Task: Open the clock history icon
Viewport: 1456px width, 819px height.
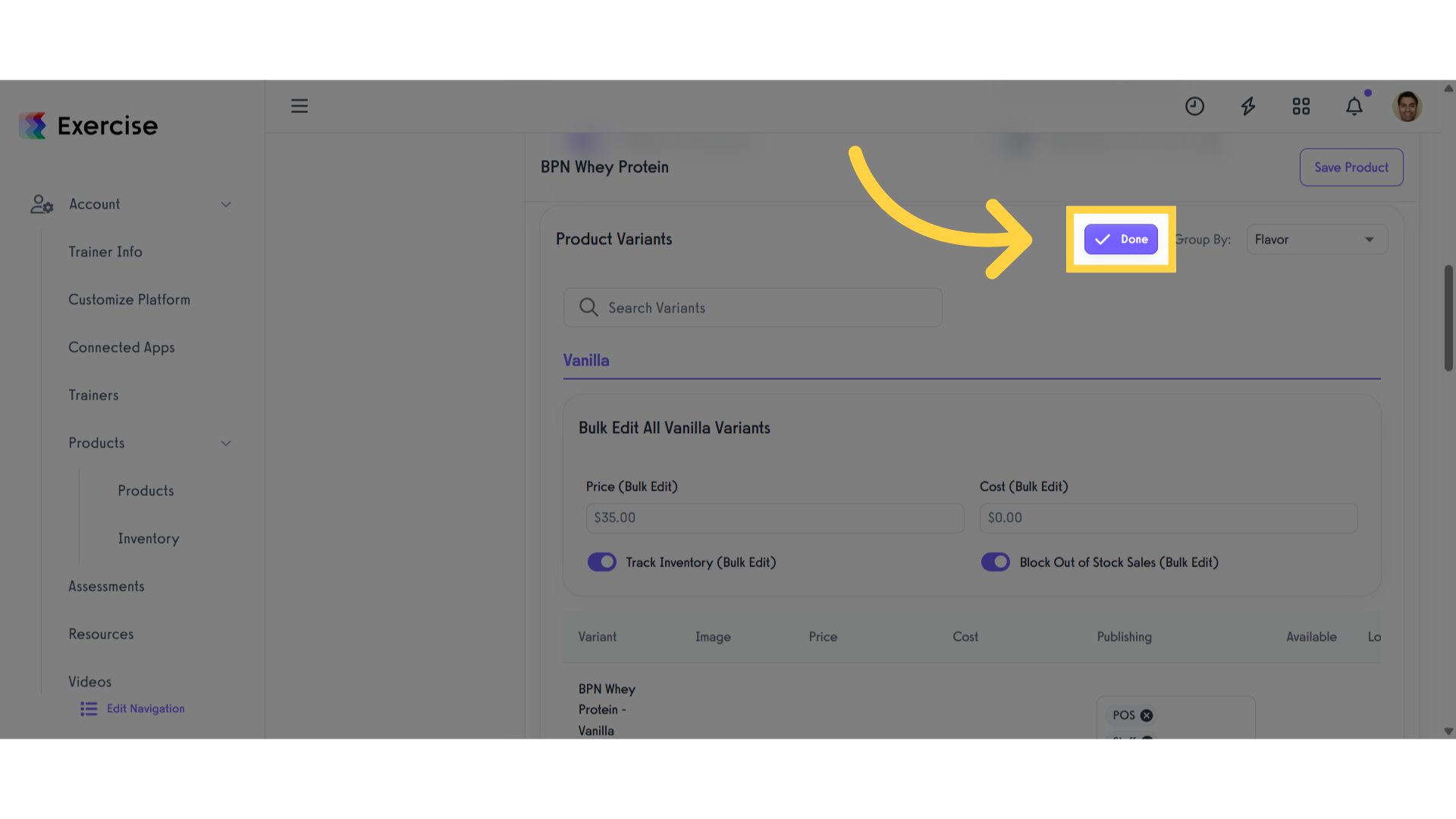Action: (1195, 106)
